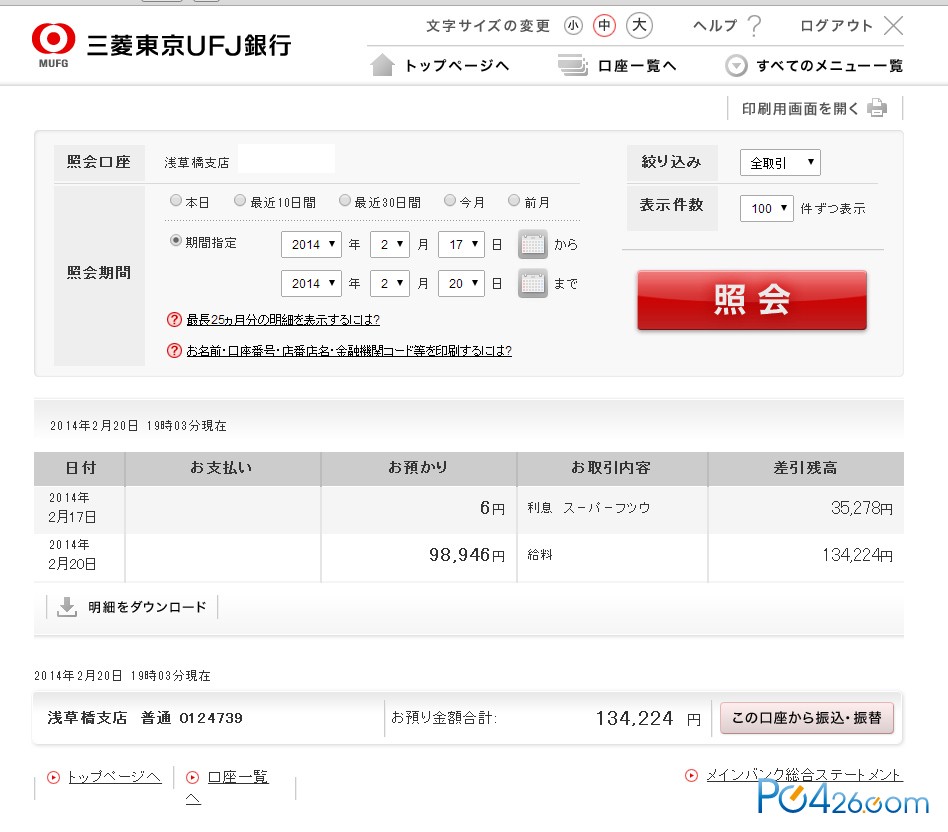The image size is (948, 832).
Task: Click お預かり column header
Action: pyautogui.click(x=418, y=468)
